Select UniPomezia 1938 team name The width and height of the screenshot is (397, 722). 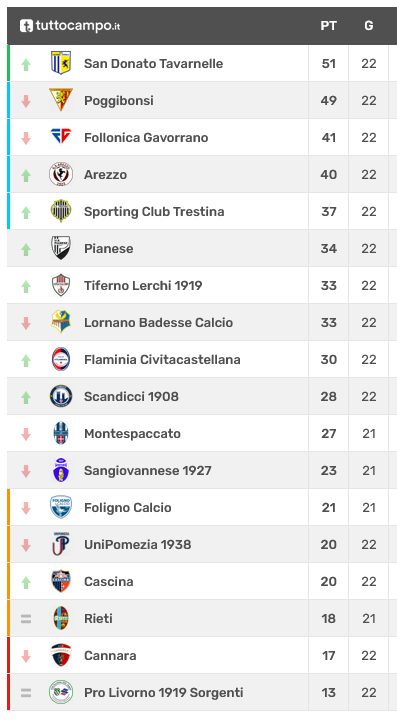click(x=137, y=544)
